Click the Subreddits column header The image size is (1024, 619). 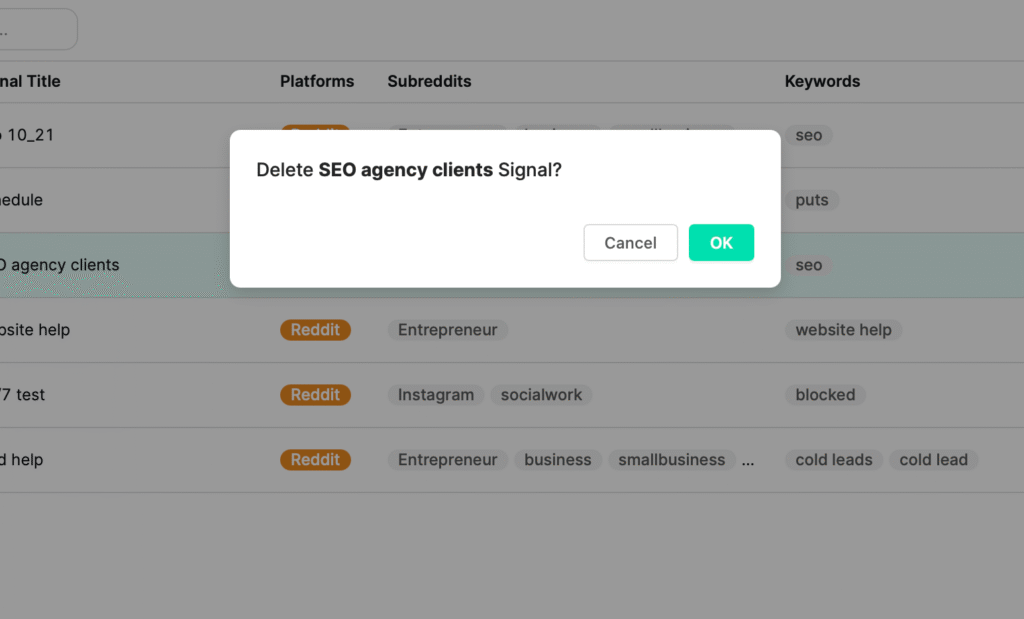click(x=429, y=81)
